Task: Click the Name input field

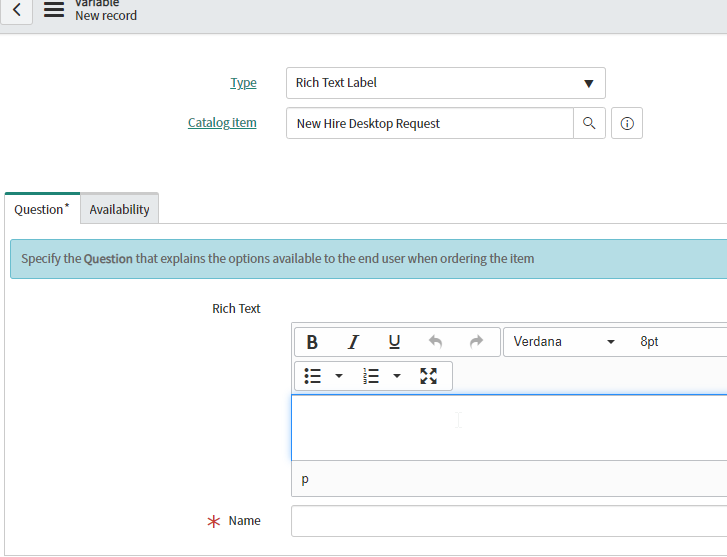Action: 509,521
